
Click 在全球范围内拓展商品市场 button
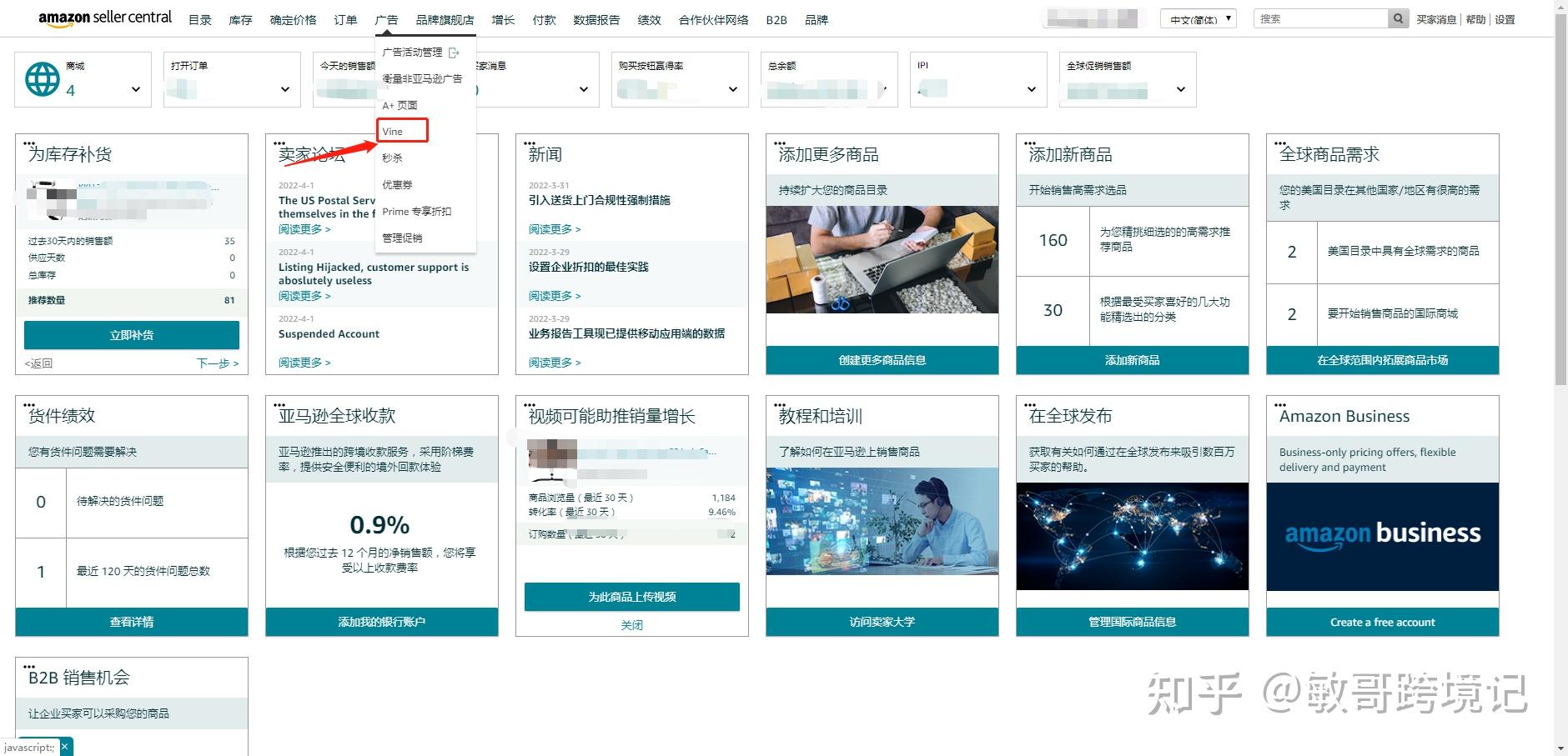(1383, 360)
